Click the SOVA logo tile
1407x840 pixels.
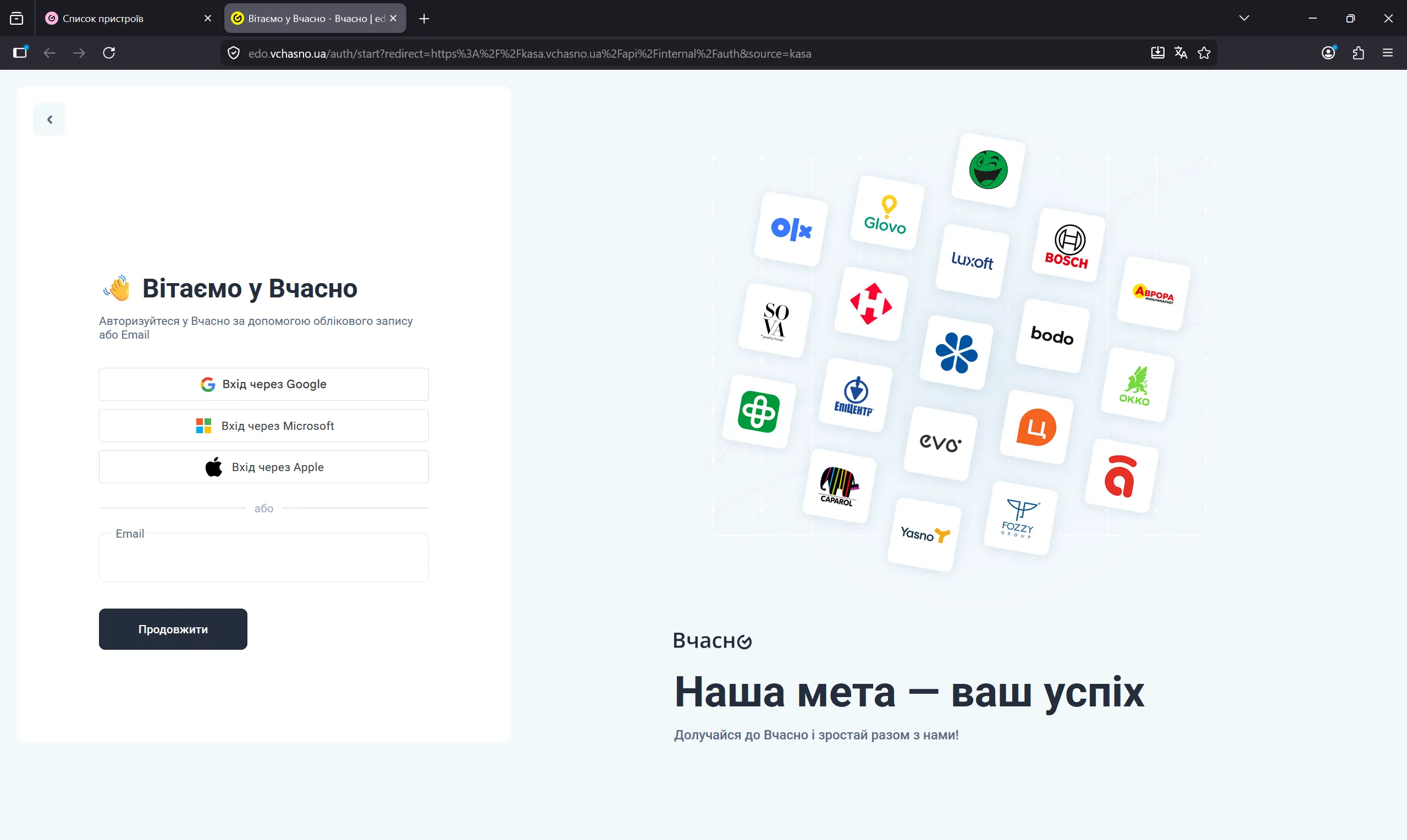pos(775,320)
